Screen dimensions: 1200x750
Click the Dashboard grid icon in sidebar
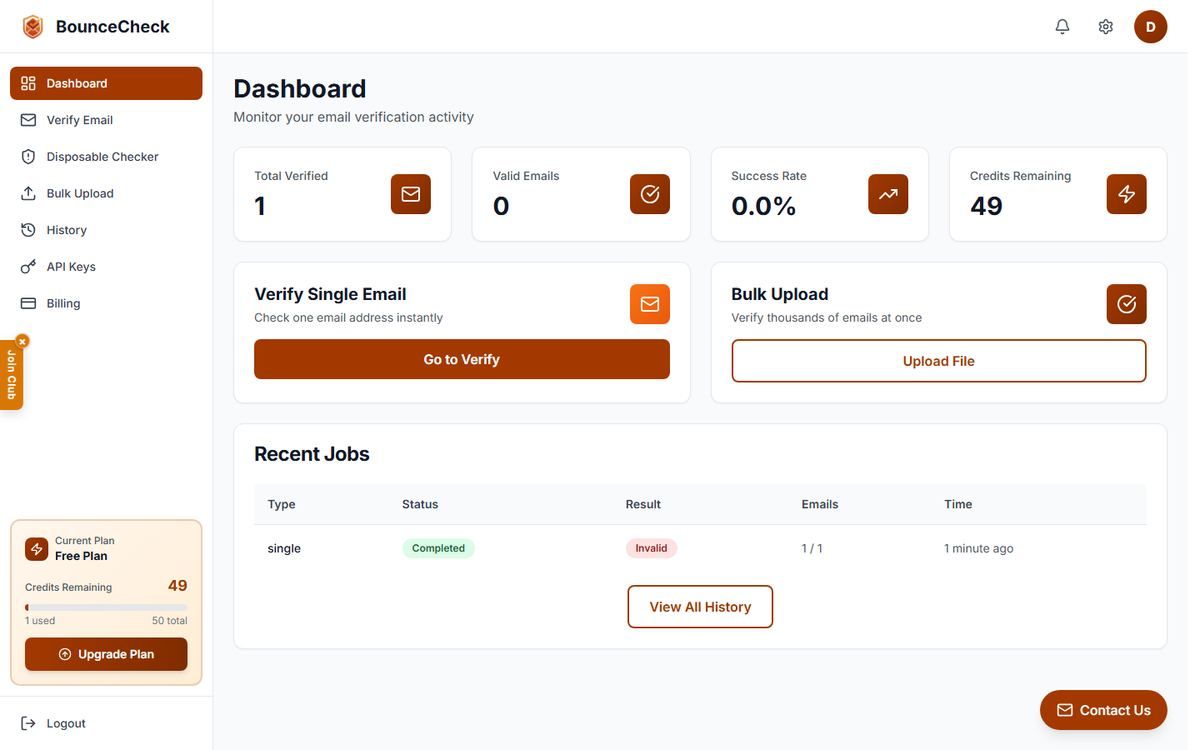28,83
